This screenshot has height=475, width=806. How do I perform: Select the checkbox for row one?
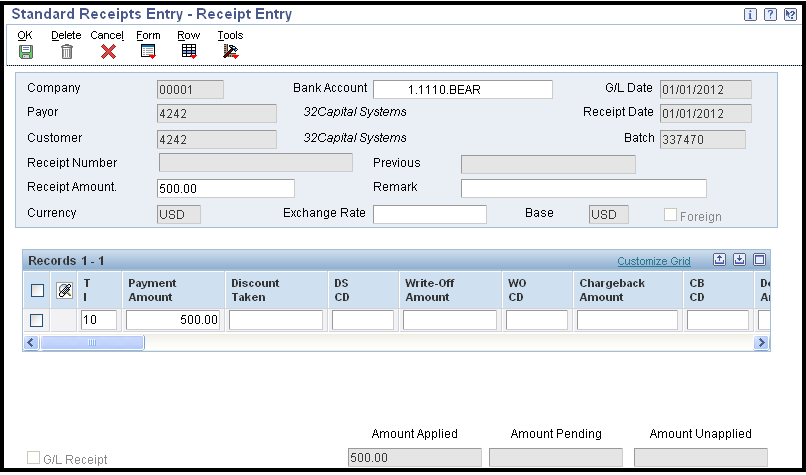(x=36, y=320)
